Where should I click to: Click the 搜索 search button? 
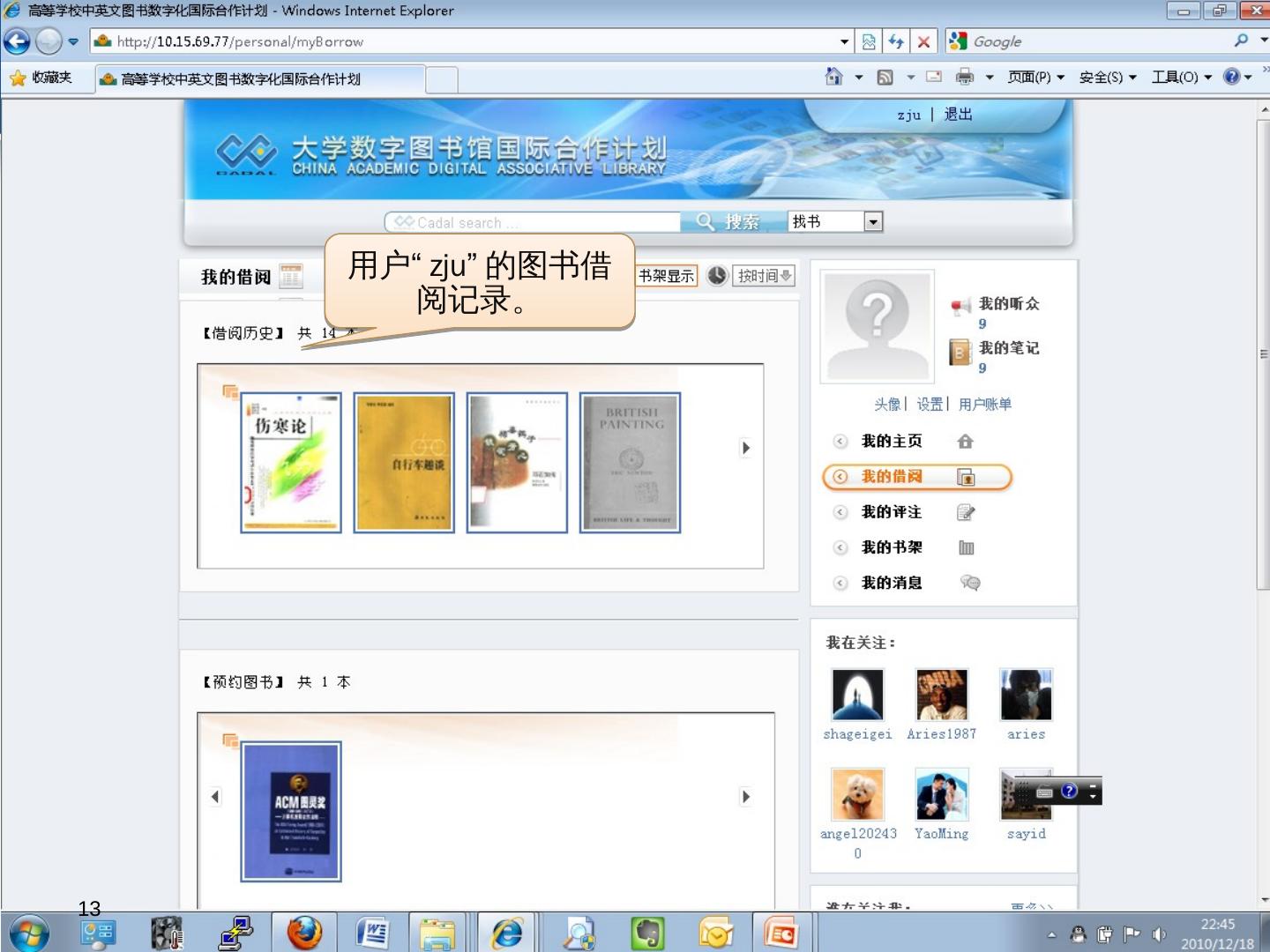pos(732,221)
